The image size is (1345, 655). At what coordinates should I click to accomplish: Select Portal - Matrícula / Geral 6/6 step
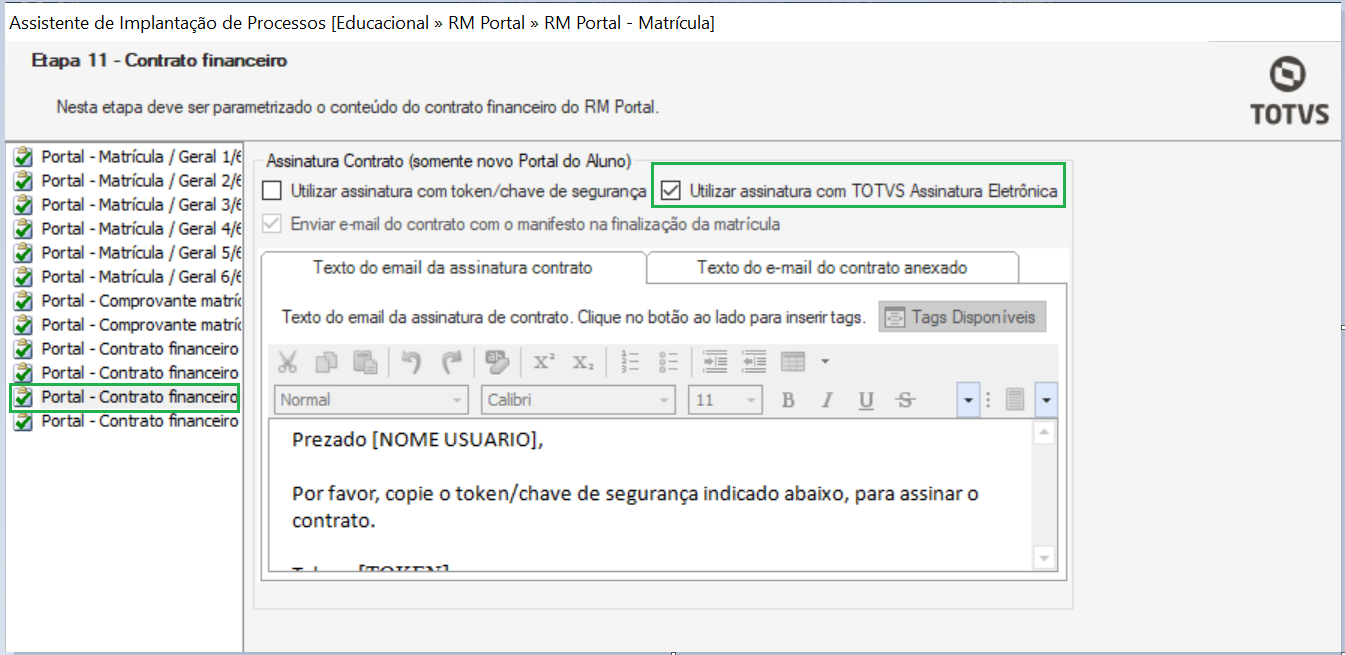[127, 277]
